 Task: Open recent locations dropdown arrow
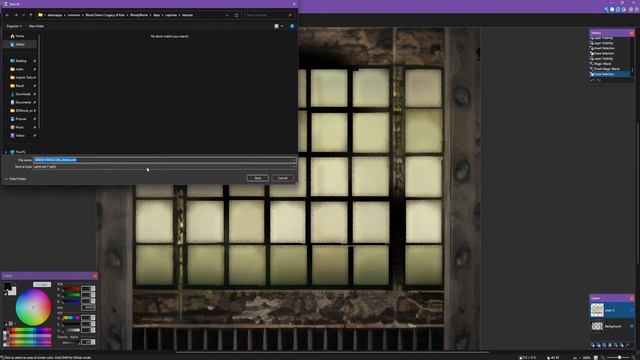point(23,15)
